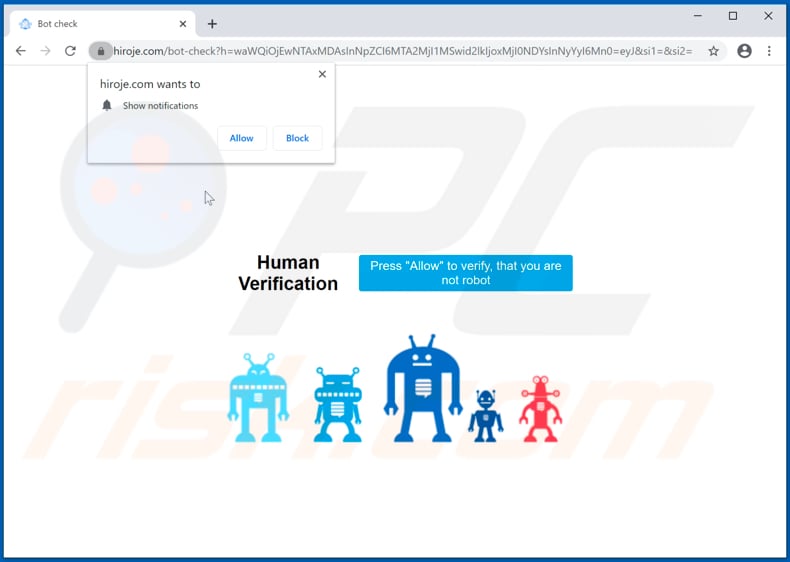This screenshot has width=790, height=562.
Task: Close the browser window
Action: [x=768, y=16]
